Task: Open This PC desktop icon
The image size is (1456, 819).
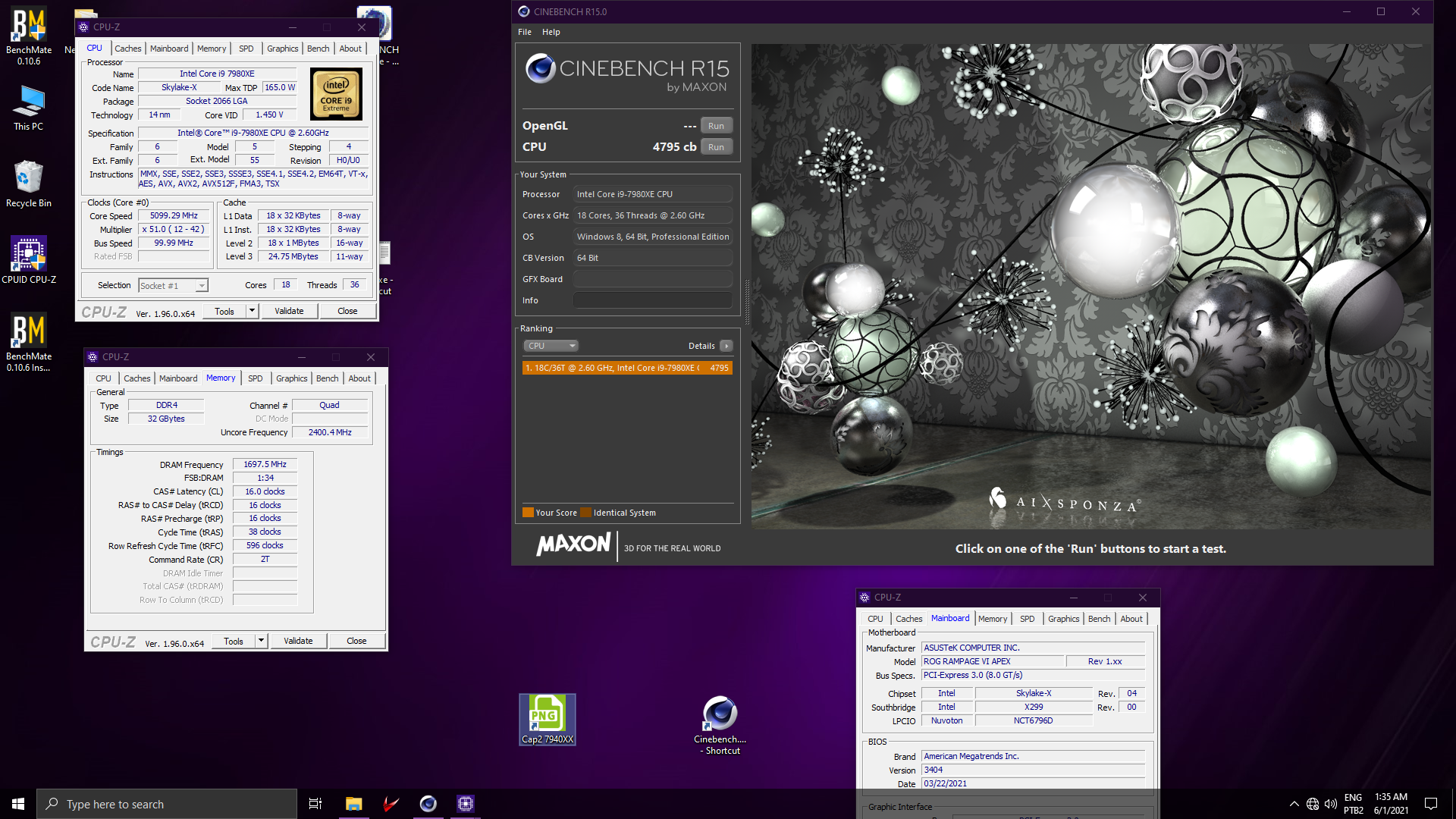Action: [29, 108]
